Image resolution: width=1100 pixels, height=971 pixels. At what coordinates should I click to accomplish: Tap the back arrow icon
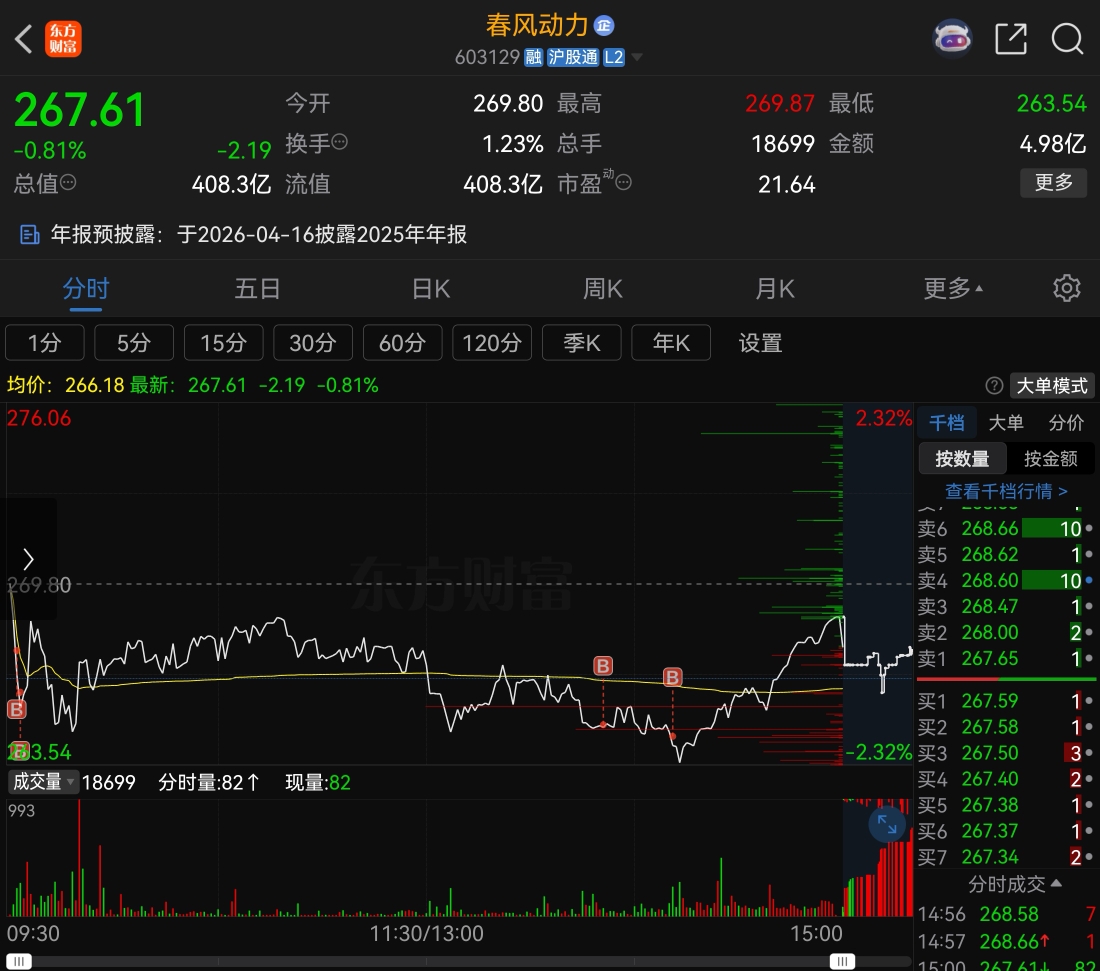24,39
